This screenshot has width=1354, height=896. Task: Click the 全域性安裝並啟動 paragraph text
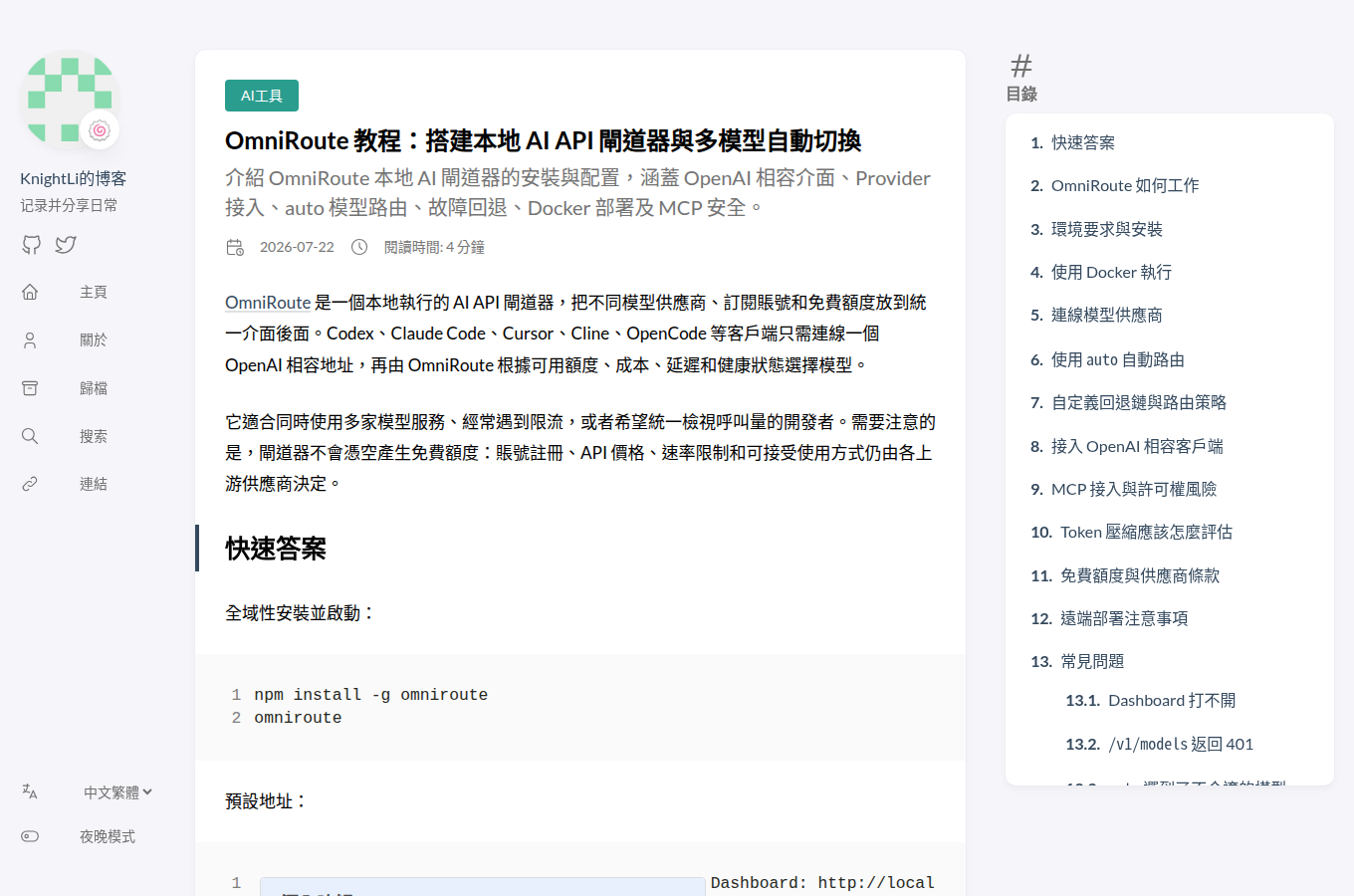coord(301,613)
